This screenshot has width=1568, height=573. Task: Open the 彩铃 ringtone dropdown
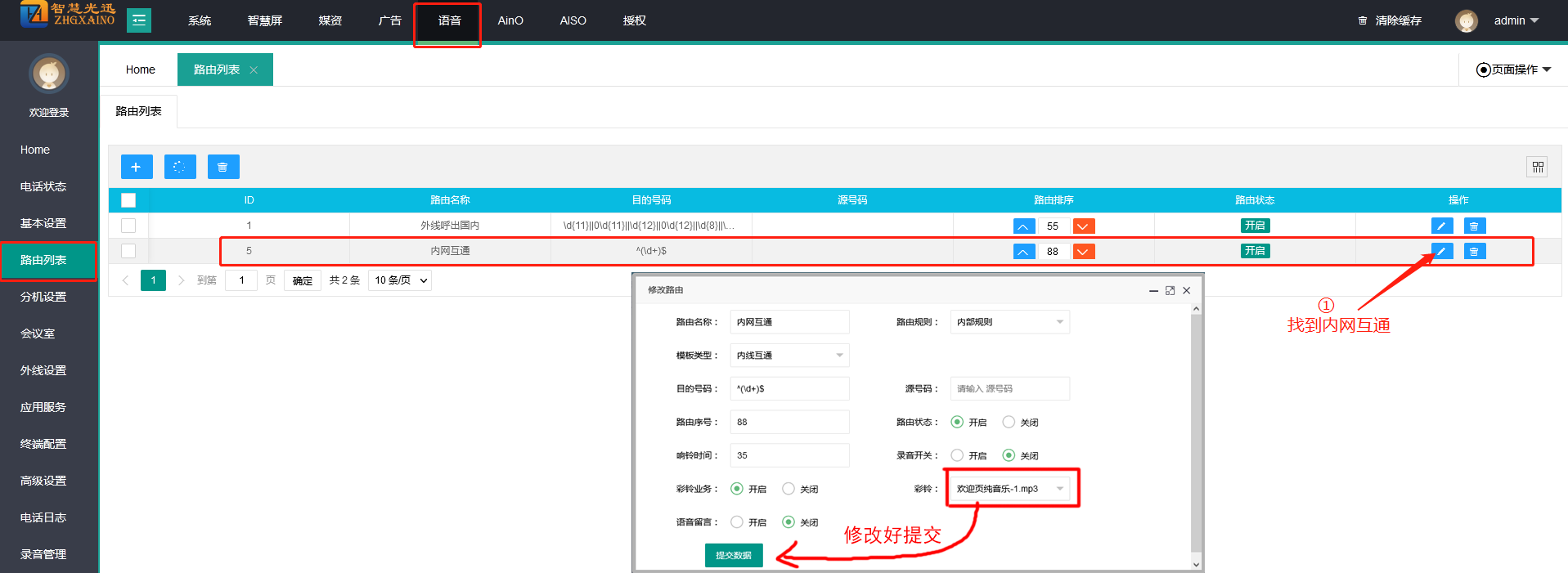[x=1009, y=489]
